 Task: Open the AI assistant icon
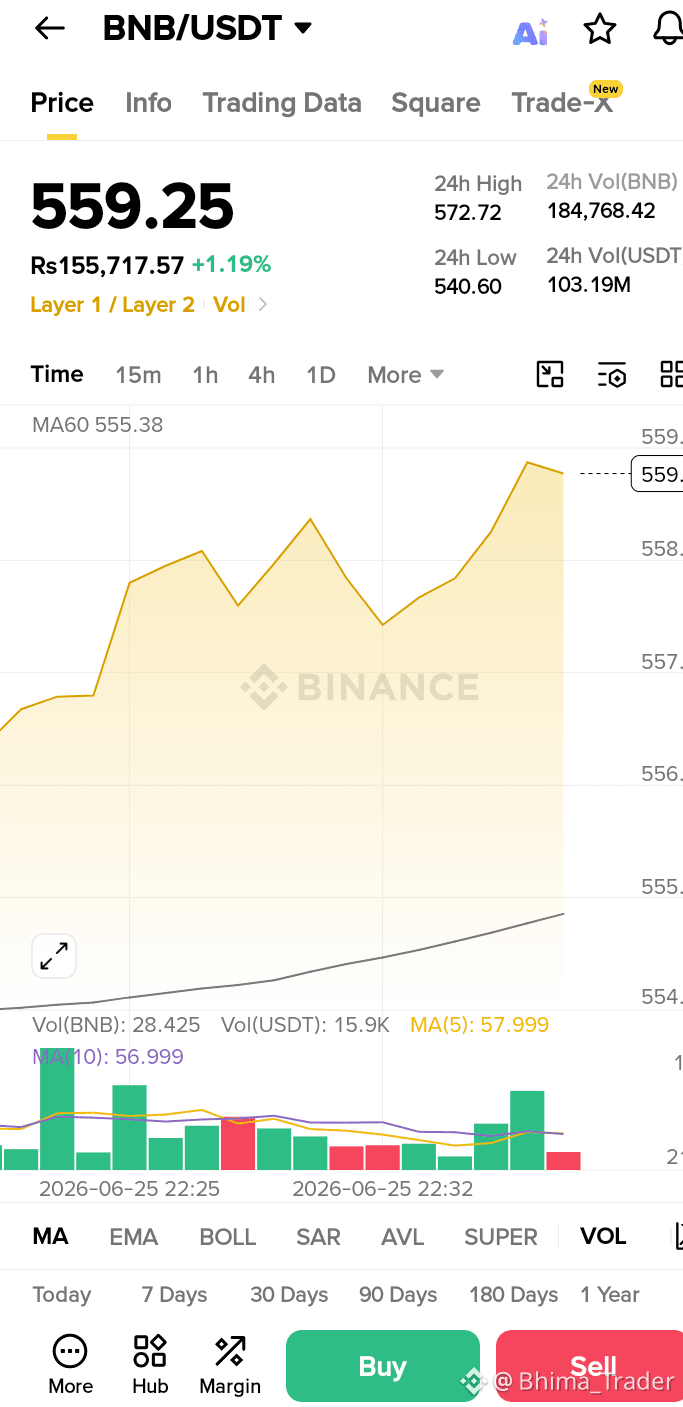530,31
